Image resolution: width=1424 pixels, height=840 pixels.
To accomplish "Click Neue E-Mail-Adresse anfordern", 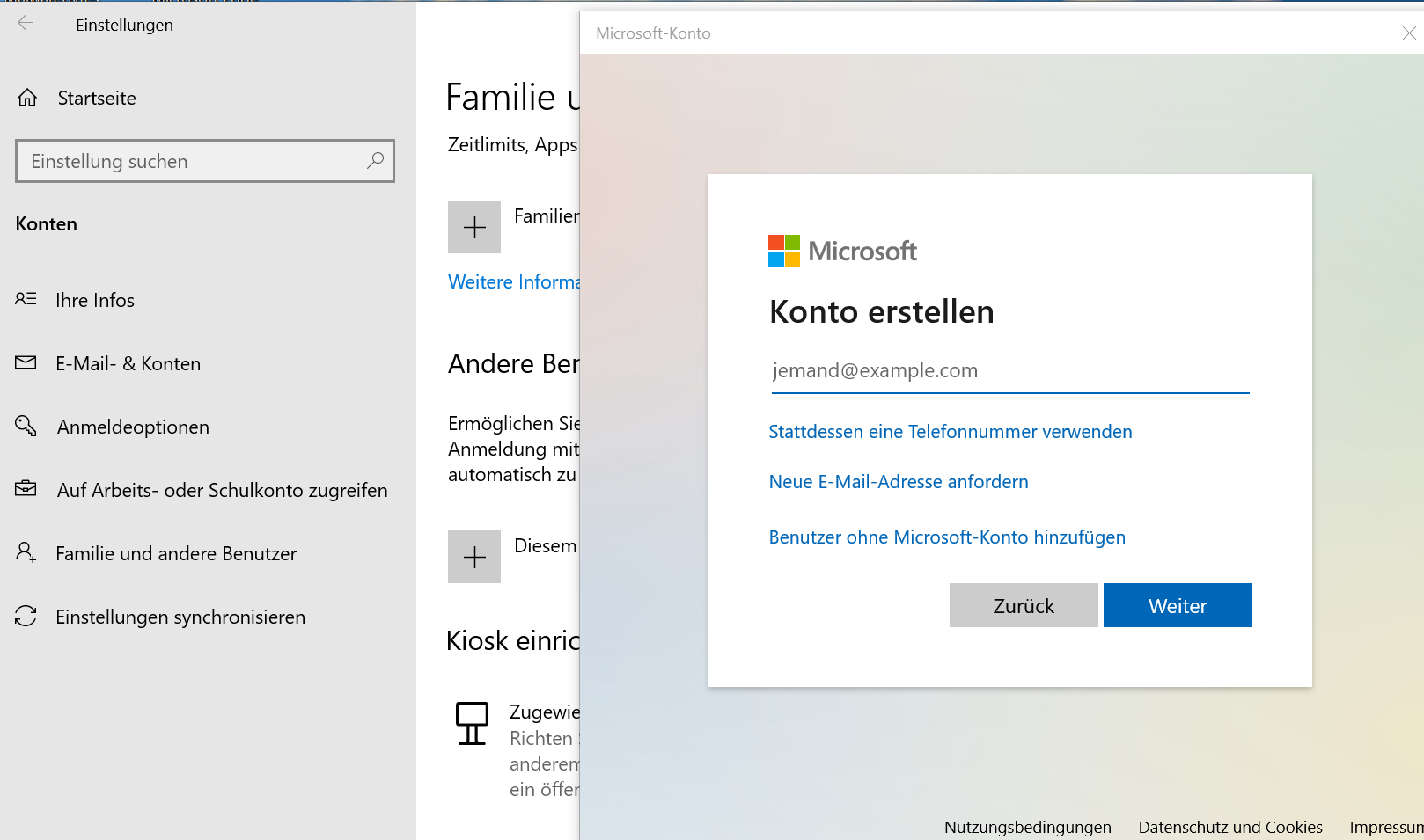I will tap(899, 482).
